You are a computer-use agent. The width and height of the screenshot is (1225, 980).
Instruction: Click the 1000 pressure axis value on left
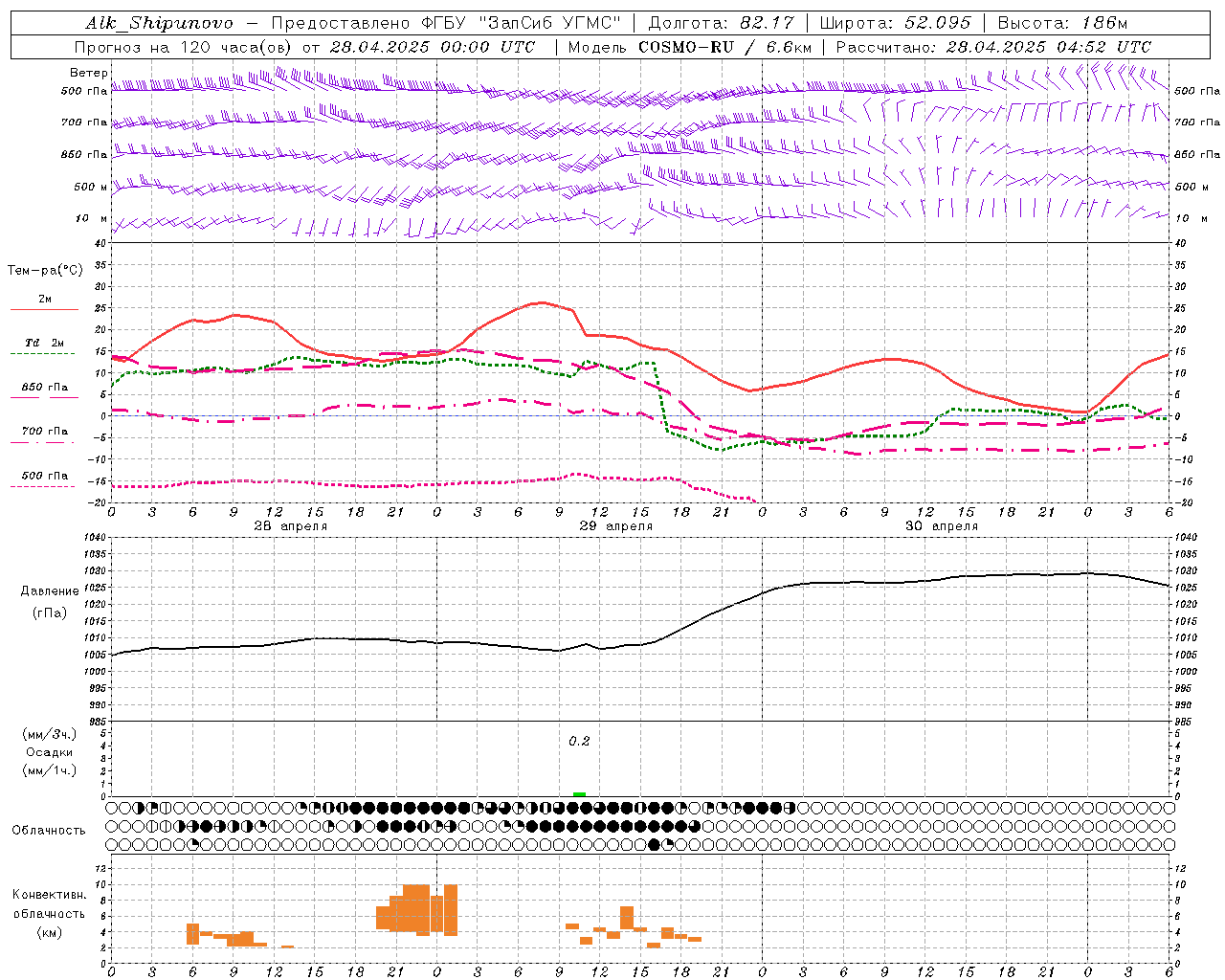(x=96, y=672)
